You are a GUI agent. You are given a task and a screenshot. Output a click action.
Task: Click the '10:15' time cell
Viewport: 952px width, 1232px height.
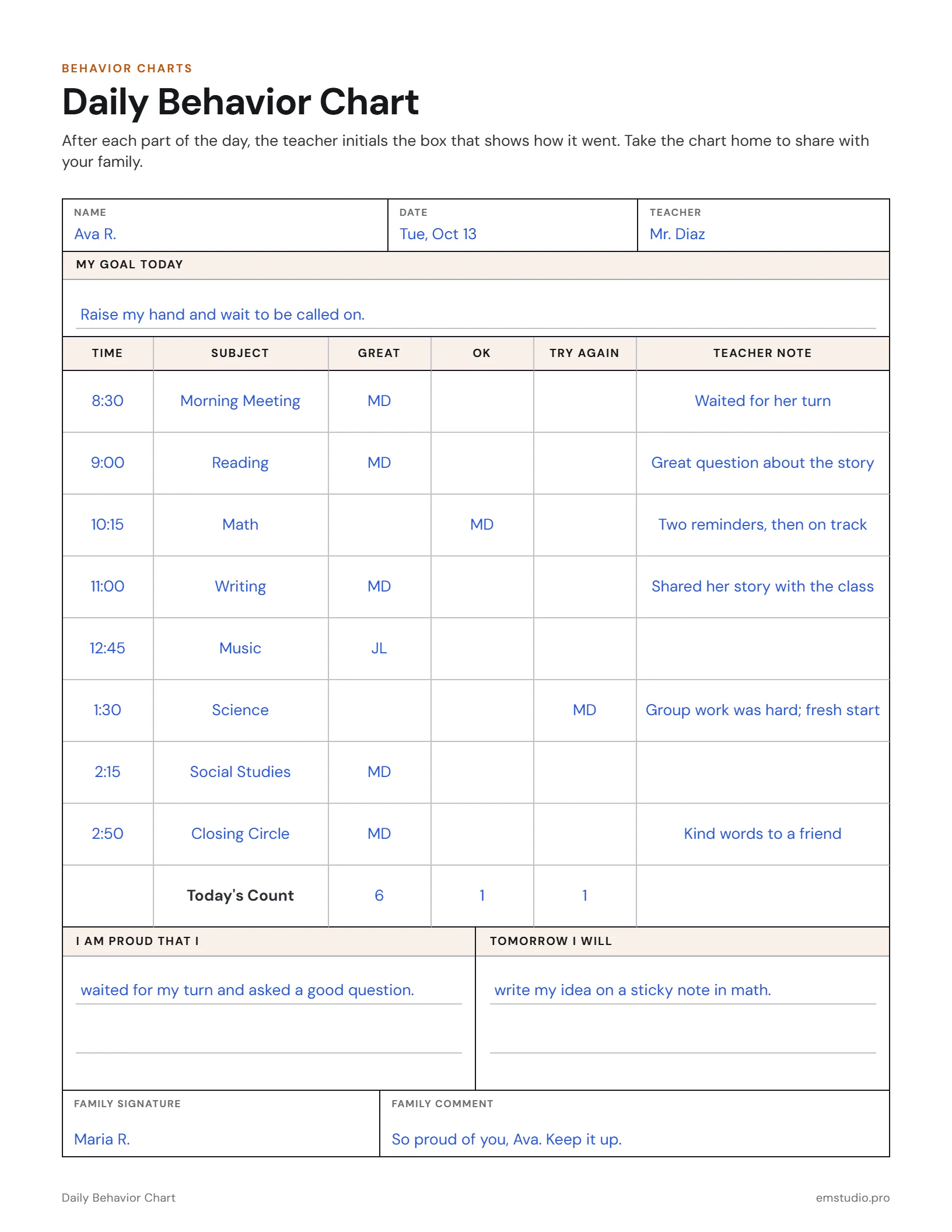click(107, 525)
